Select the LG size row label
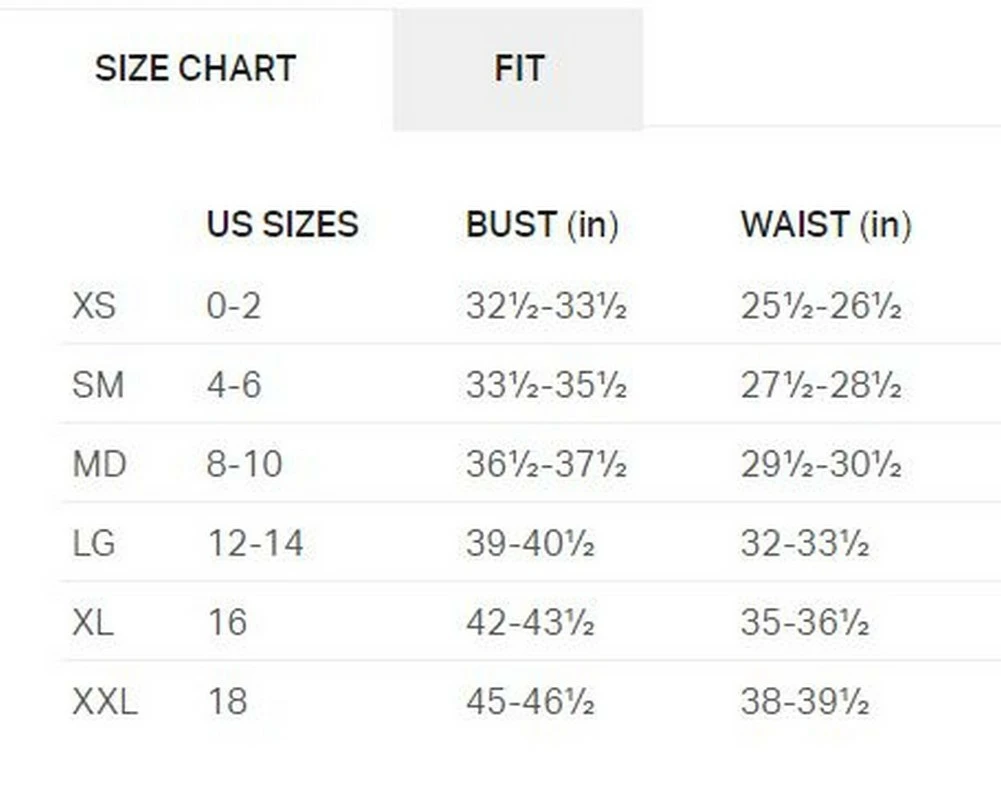This screenshot has width=1001, height=786. click(x=94, y=544)
